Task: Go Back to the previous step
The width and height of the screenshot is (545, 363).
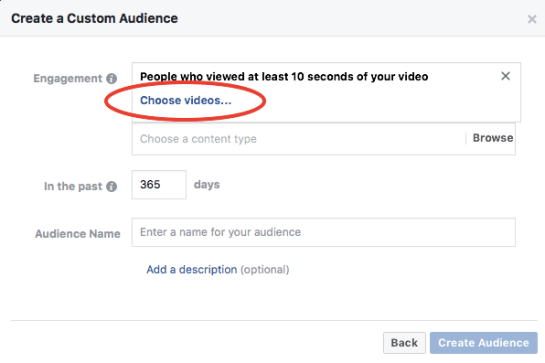Action: click(404, 343)
